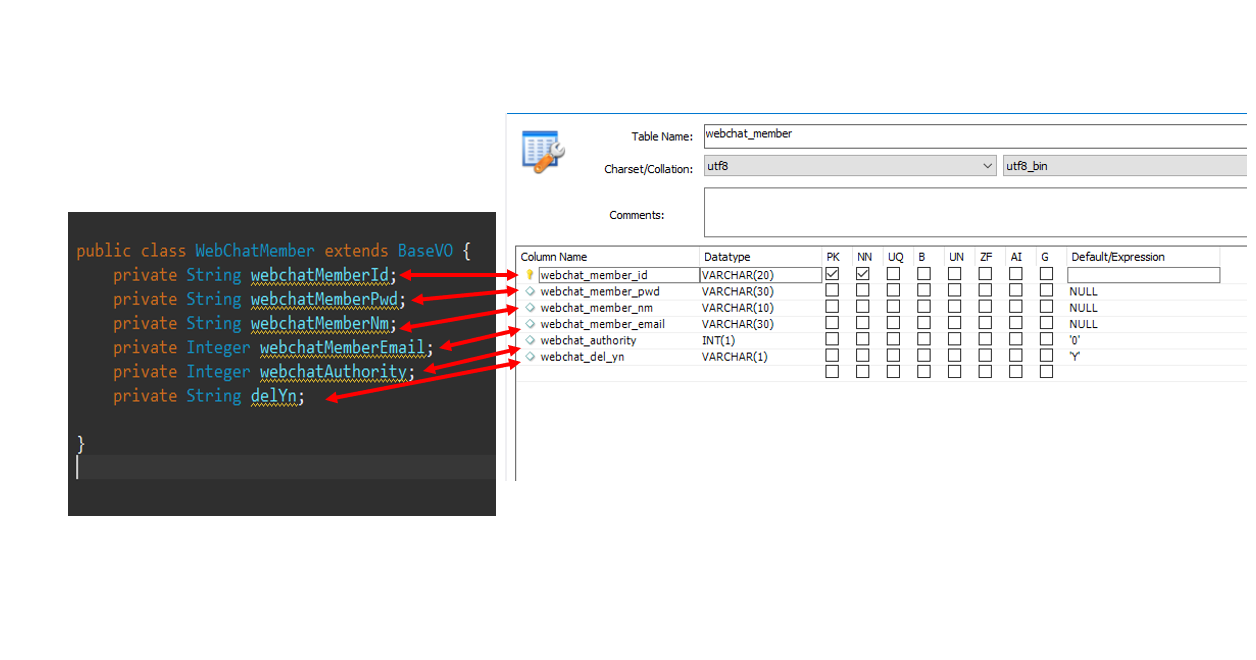Select the webchat_authority column name
1256x660 pixels.
(x=589, y=340)
